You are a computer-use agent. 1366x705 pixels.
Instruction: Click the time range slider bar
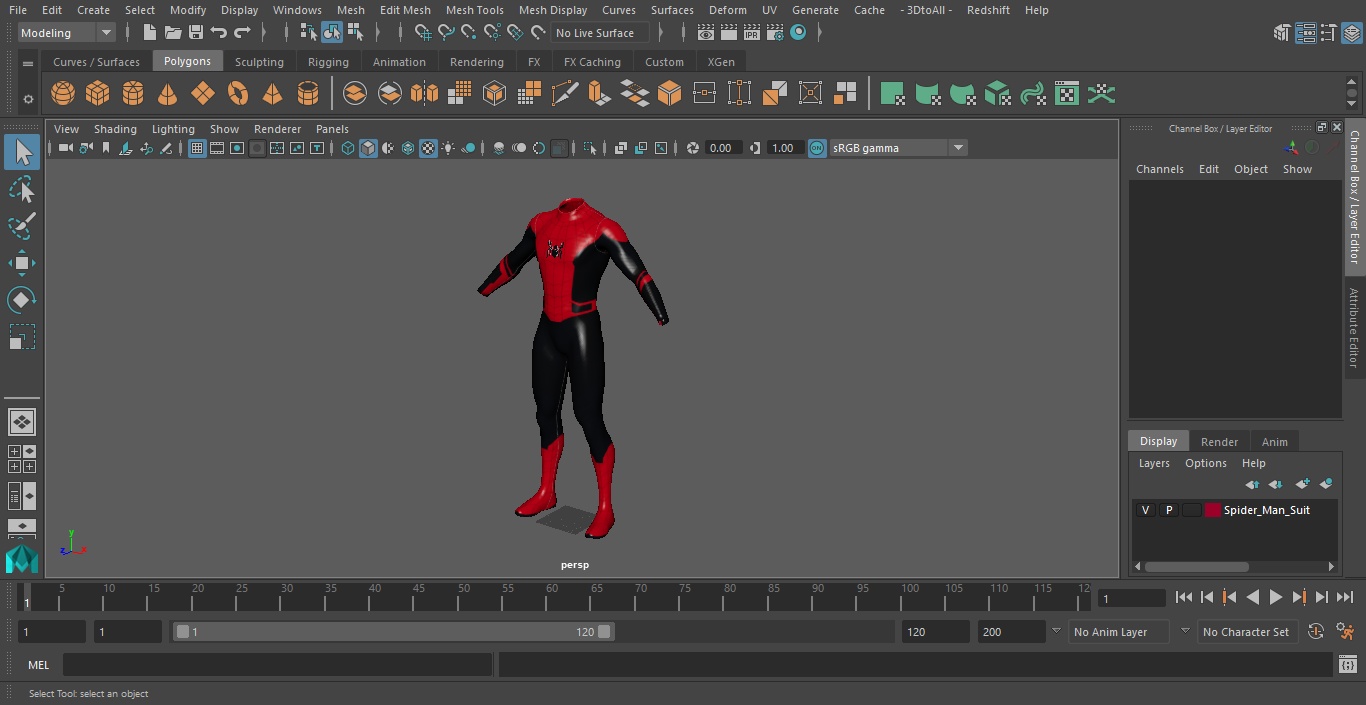coord(393,632)
